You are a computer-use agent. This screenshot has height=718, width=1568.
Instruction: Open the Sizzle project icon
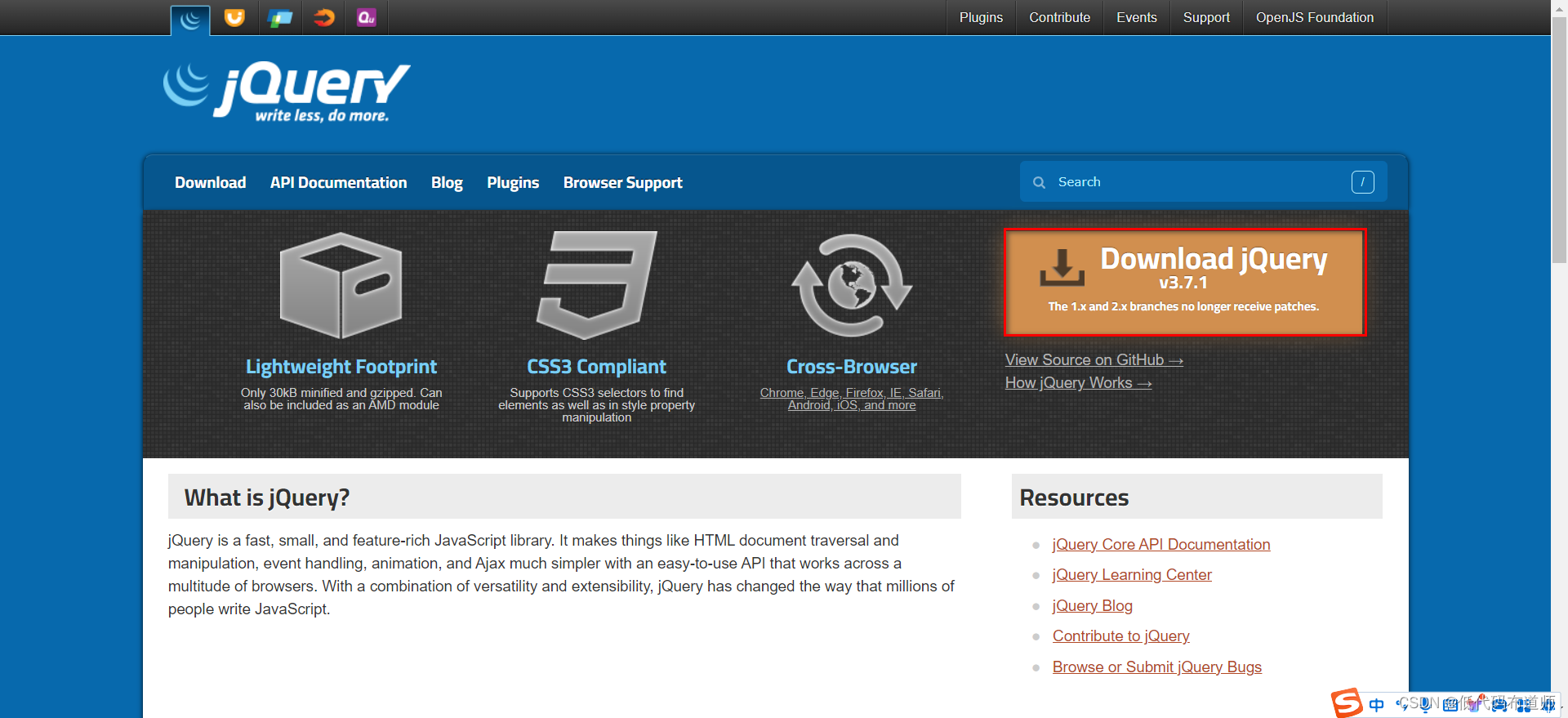click(x=323, y=17)
